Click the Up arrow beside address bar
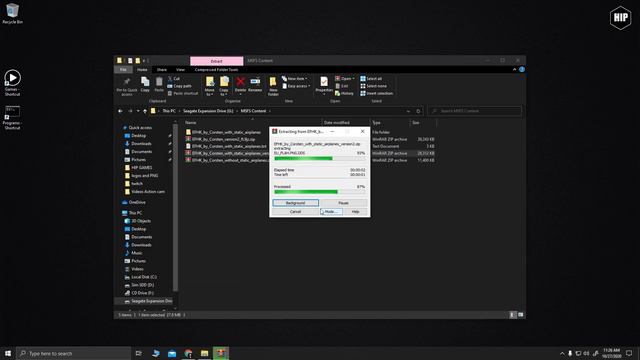Viewport: 640px width, 360px height. point(145,111)
